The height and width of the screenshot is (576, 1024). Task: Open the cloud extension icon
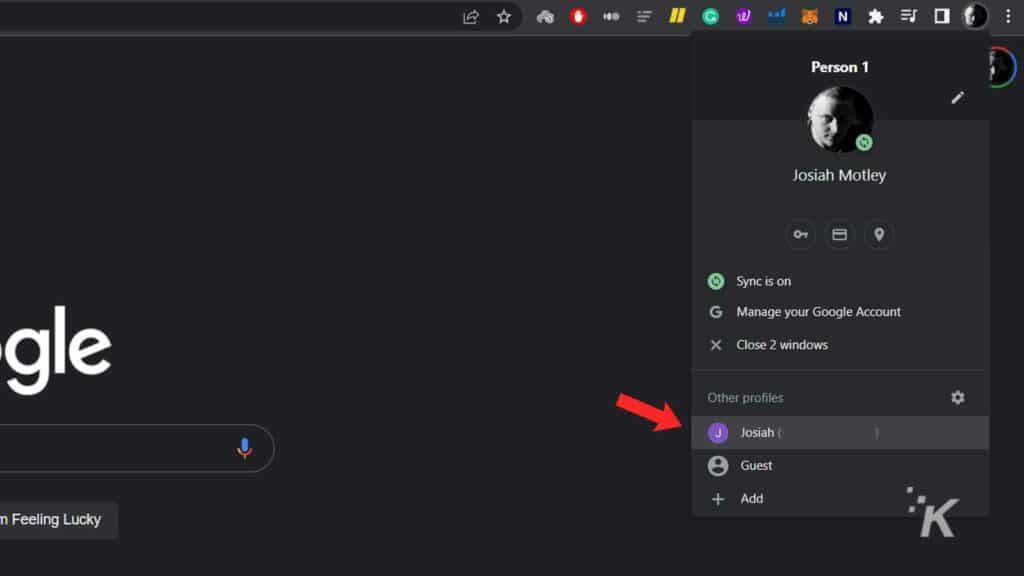(545, 17)
